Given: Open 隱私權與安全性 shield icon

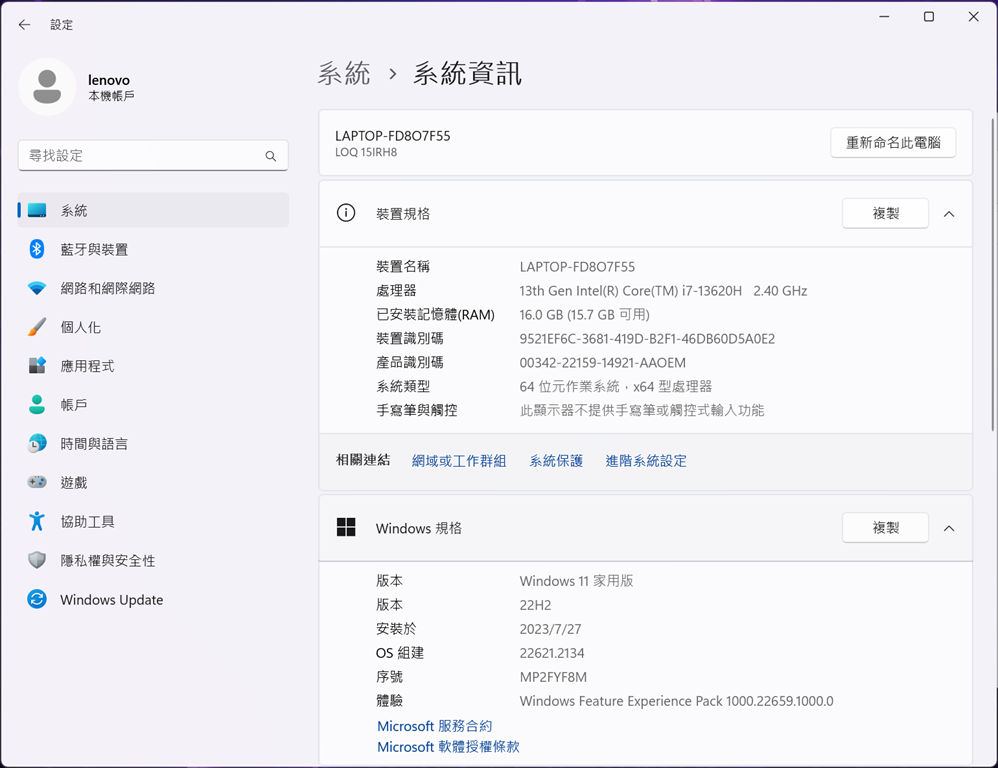Looking at the screenshot, I should click(x=37, y=560).
